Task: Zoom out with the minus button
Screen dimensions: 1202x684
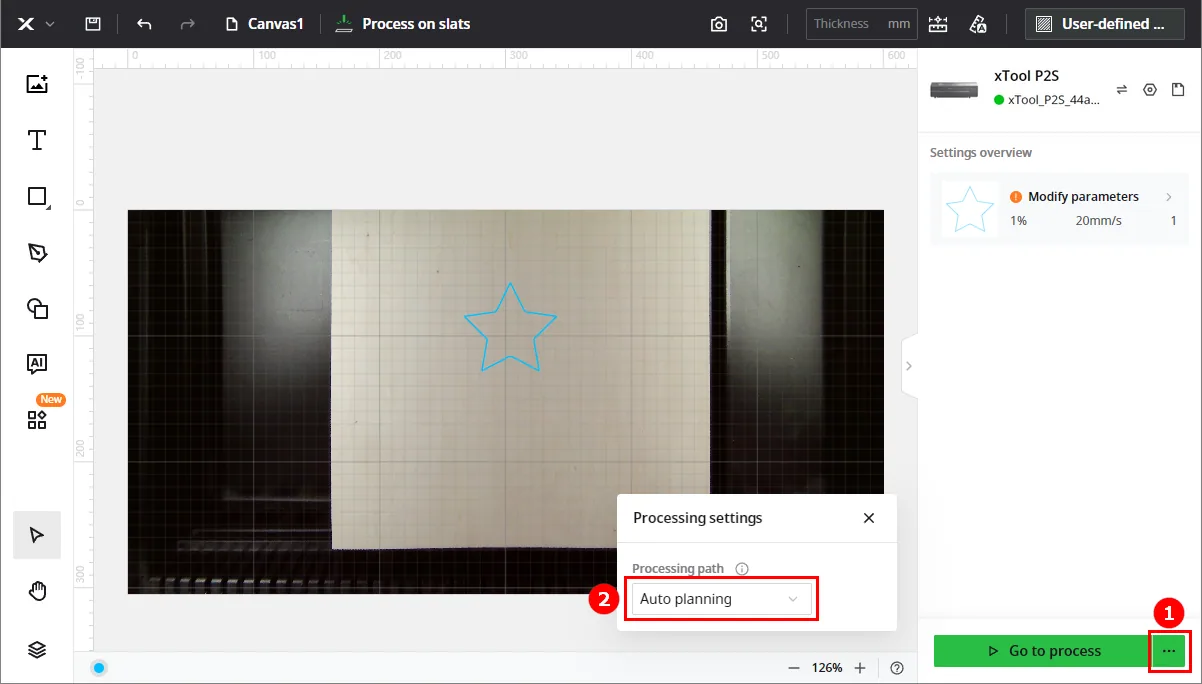Action: [x=794, y=668]
